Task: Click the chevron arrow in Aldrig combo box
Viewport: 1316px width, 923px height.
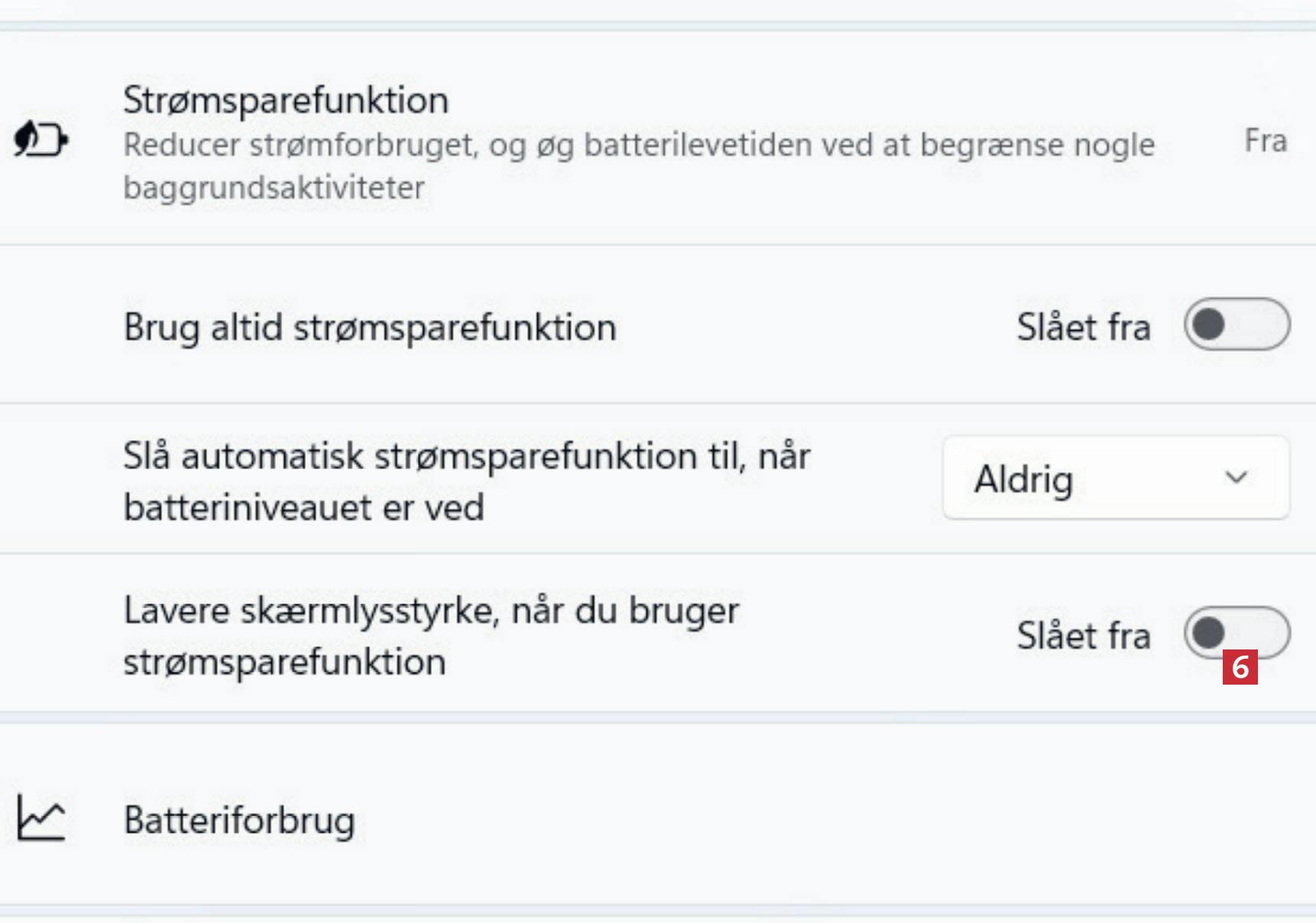Action: tap(1236, 478)
